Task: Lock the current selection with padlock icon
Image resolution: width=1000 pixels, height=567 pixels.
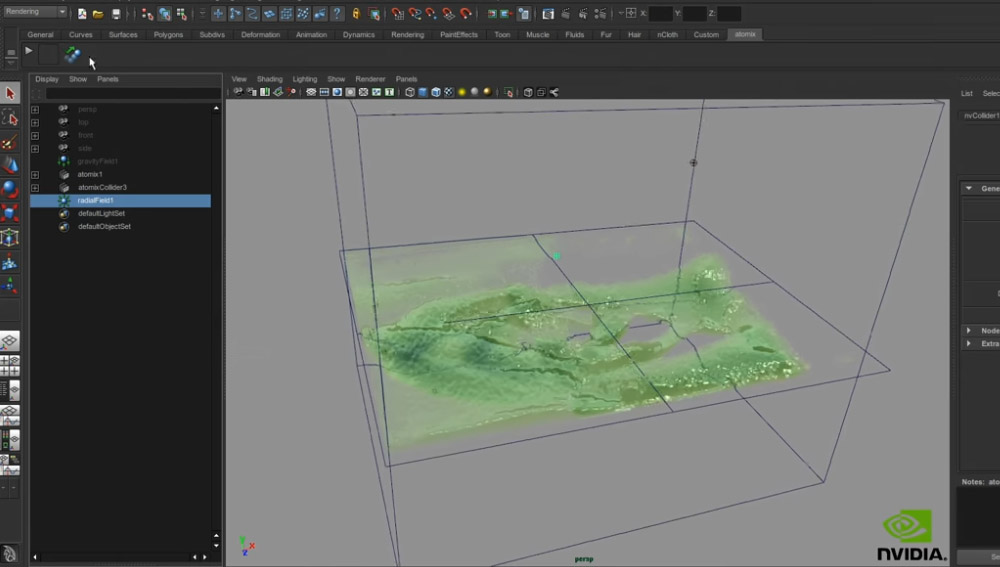Action: point(357,13)
